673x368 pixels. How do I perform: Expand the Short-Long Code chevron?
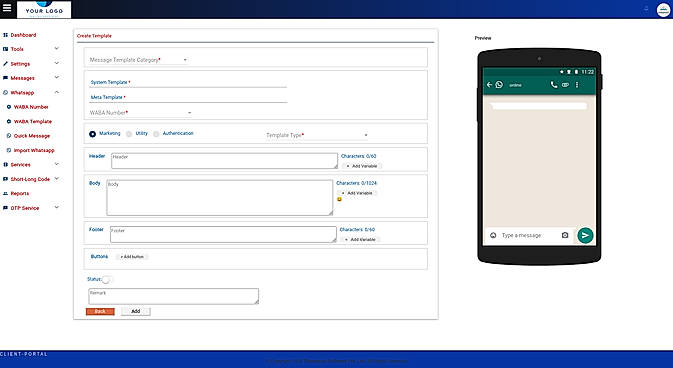tap(57, 179)
